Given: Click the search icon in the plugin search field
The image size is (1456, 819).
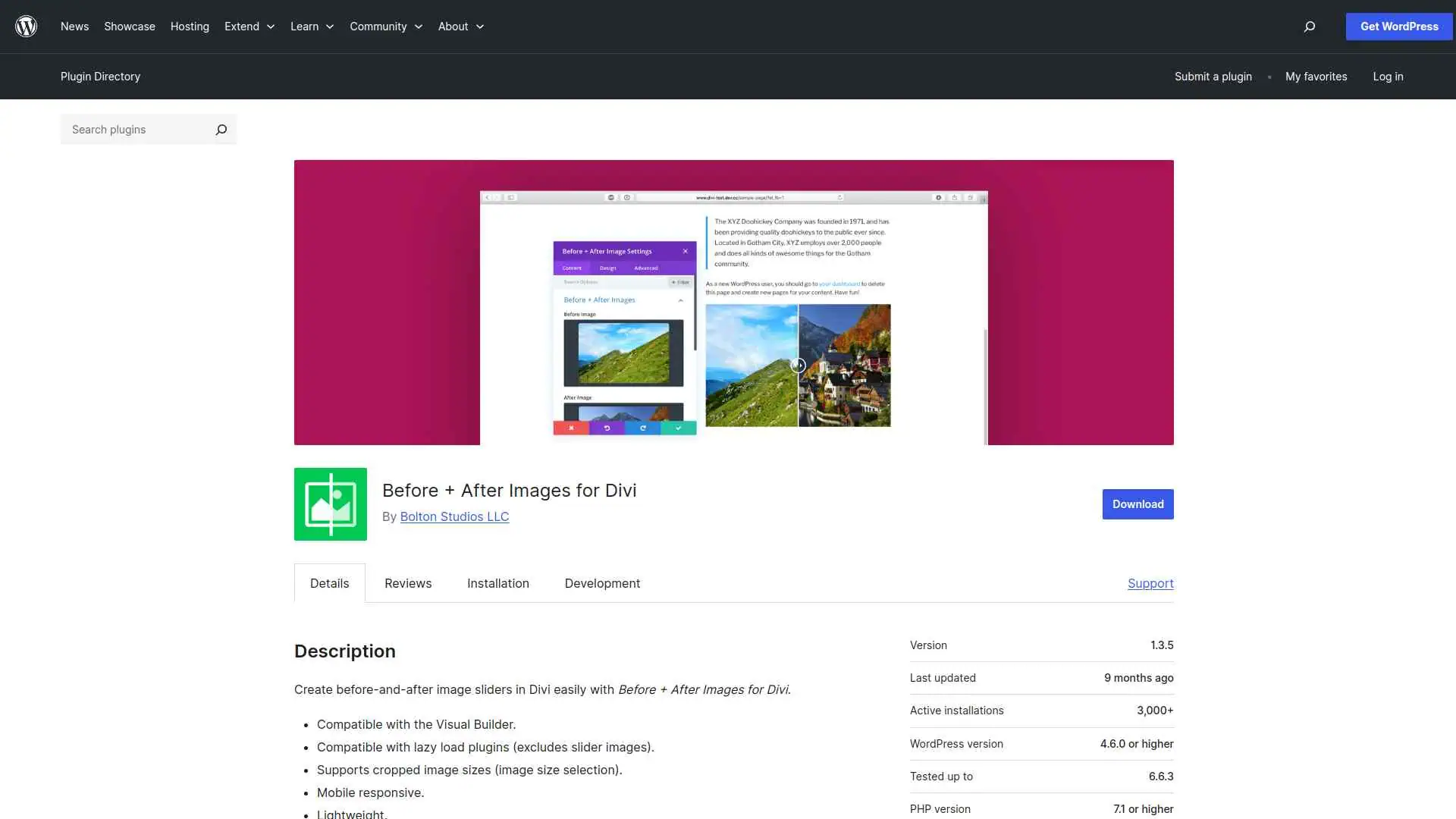Looking at the screenshot, I should click(x=221, y=130).
